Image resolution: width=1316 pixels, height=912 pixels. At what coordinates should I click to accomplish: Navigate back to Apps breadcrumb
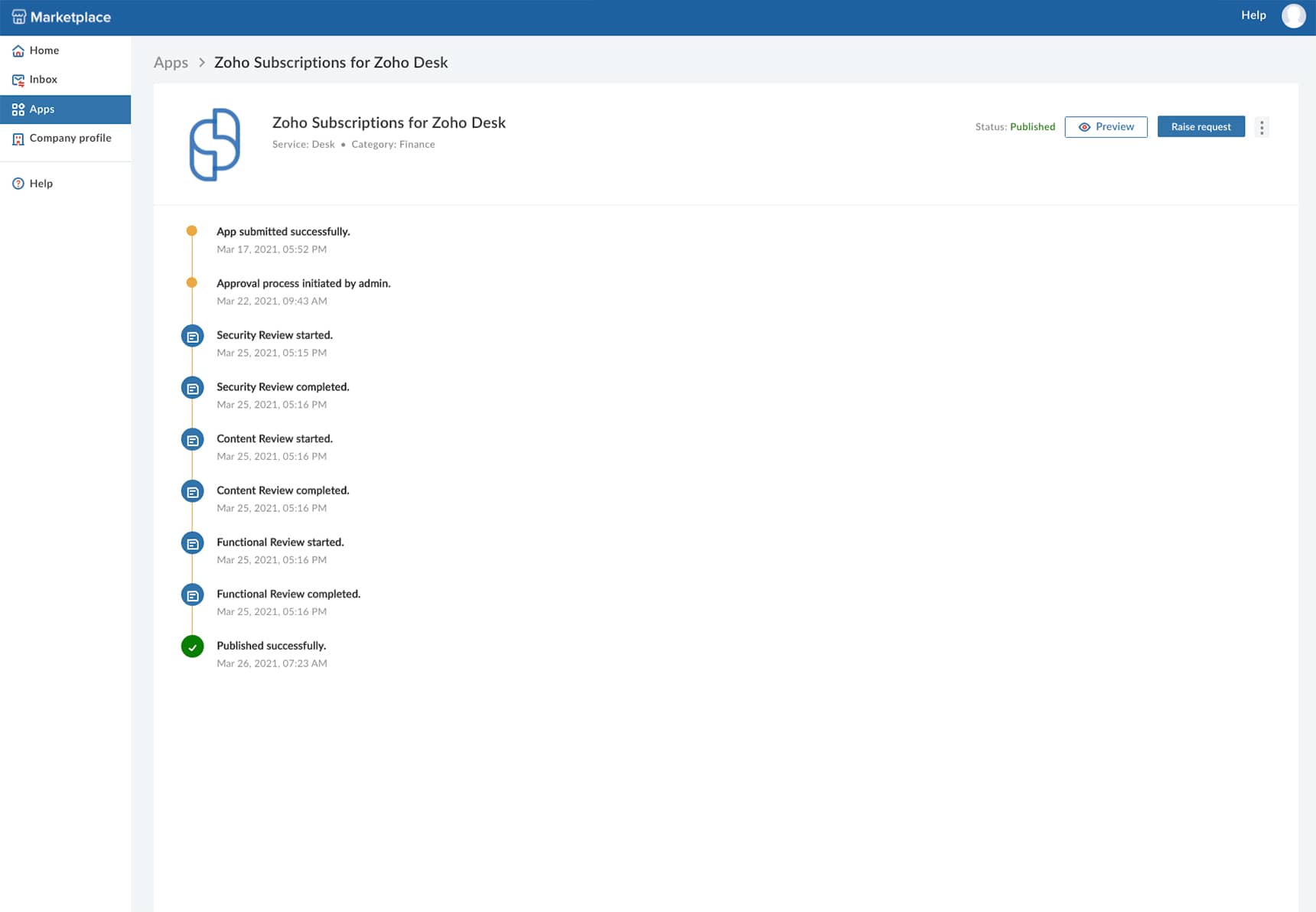click(171, 63)
